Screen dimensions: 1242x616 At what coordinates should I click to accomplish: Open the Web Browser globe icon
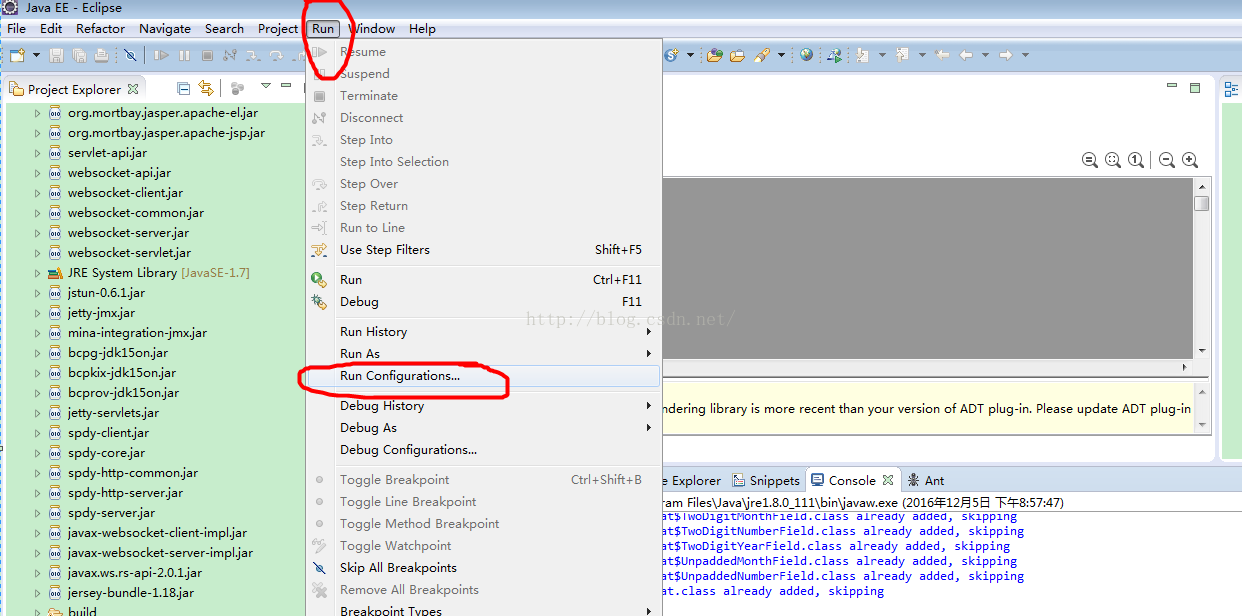(806, 55)
